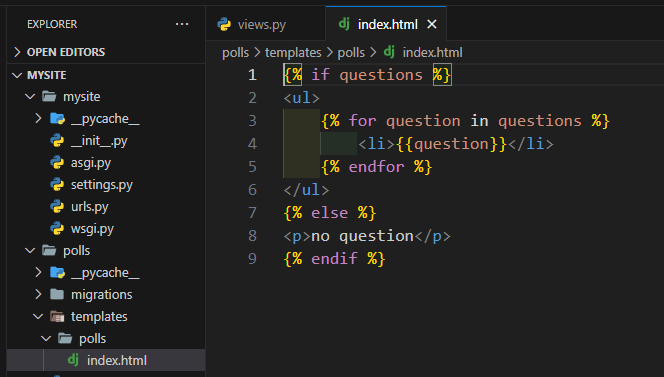
Task: Click polls breadcrumb at path start
Action: (235, 53)
